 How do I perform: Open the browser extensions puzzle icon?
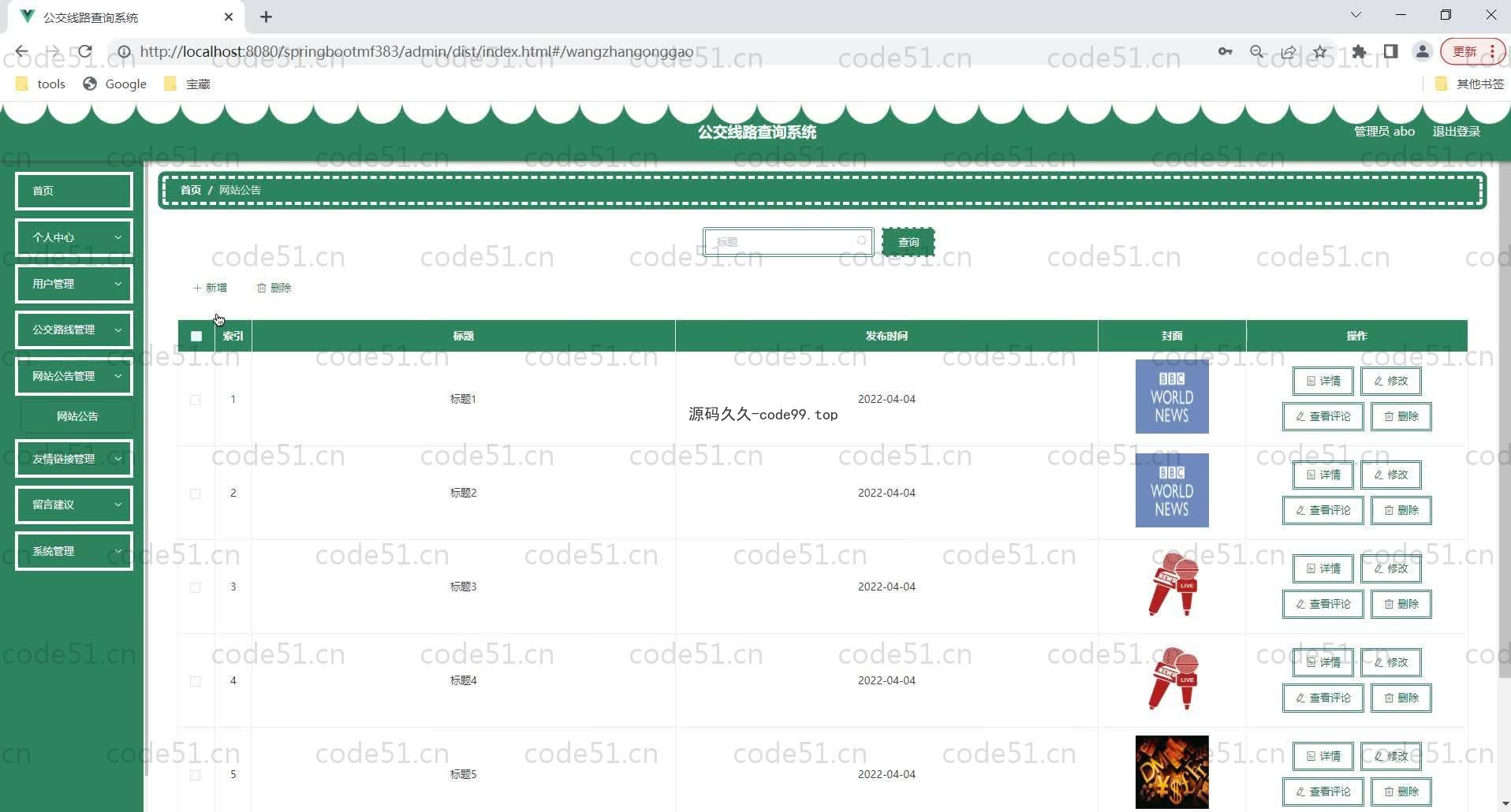(x=1359, y=51)
